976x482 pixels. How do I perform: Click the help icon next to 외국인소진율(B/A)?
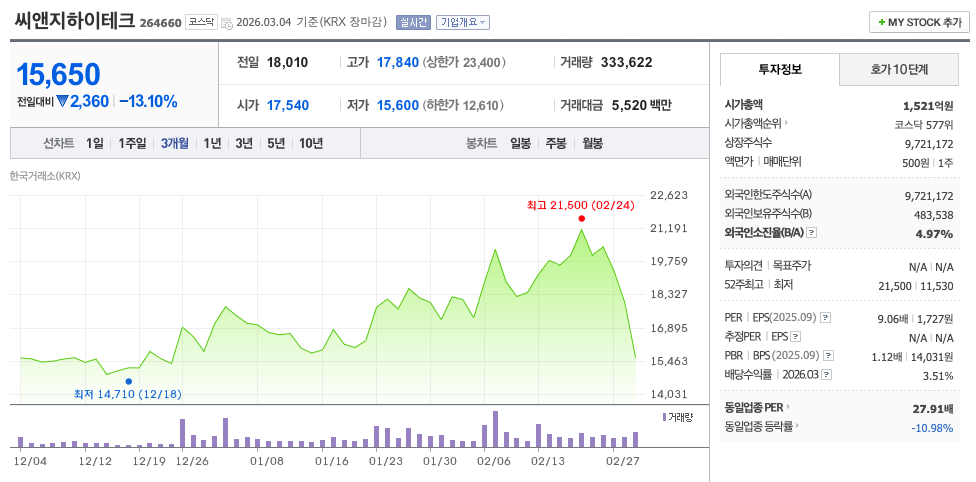tap(812, 233)
